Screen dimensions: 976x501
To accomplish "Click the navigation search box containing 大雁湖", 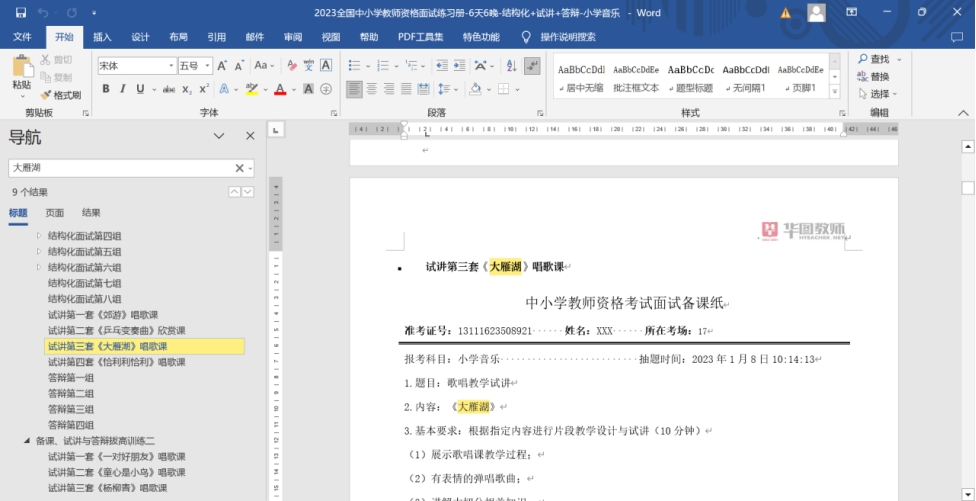I will pos(120,168).
